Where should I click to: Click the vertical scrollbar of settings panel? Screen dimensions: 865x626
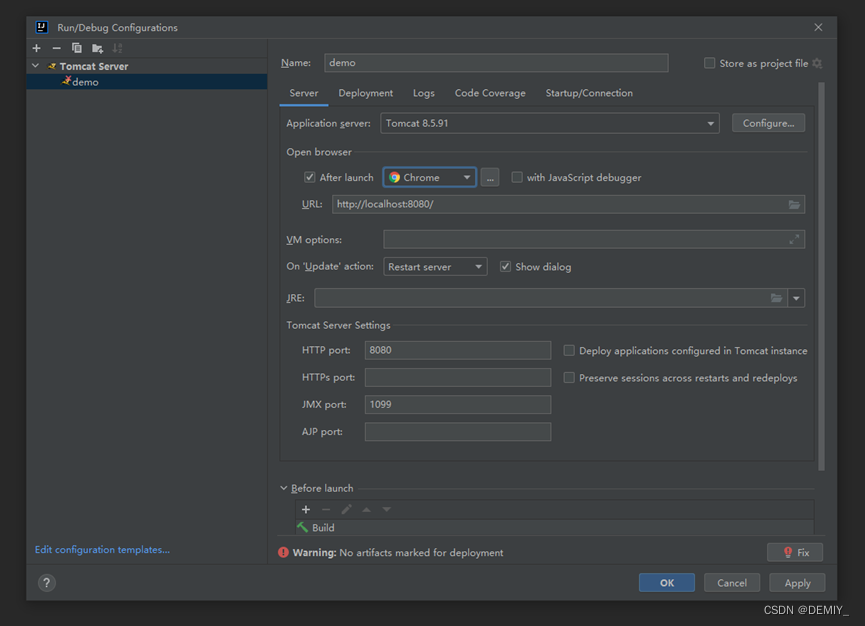(x=821, y=276)
